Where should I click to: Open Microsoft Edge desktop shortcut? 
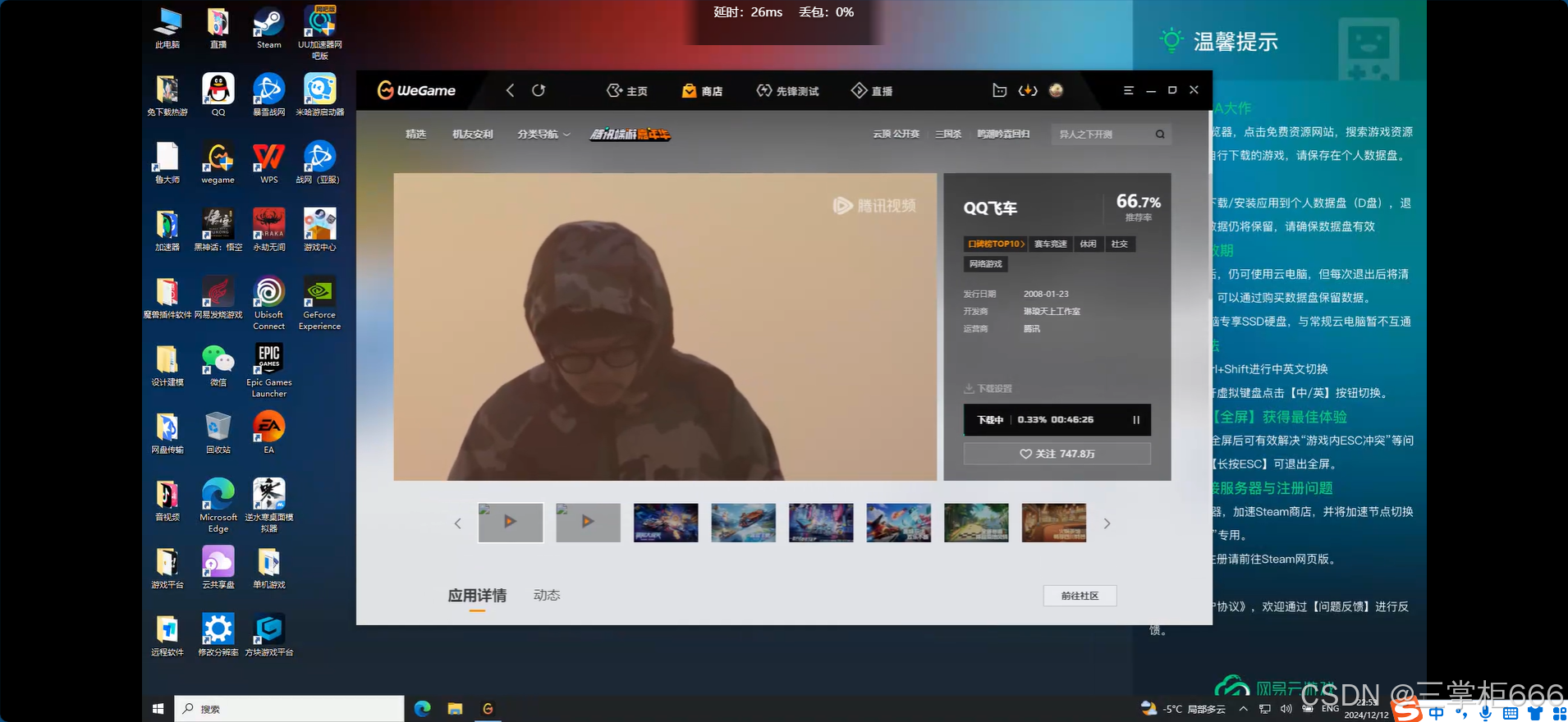click(x=218, y=505)
